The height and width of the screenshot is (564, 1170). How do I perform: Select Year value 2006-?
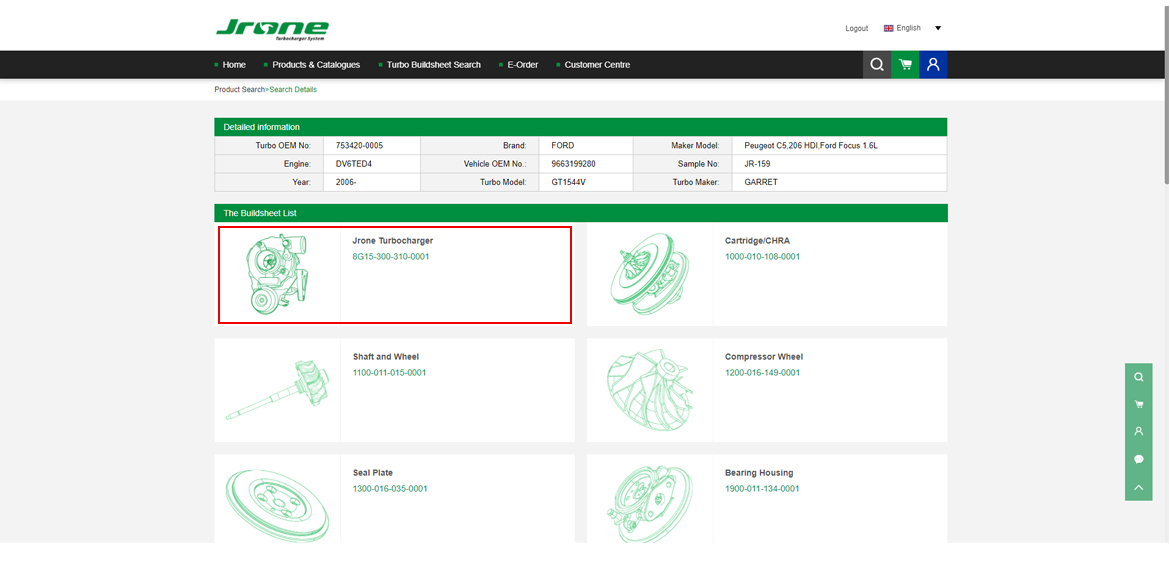[346, 182]
